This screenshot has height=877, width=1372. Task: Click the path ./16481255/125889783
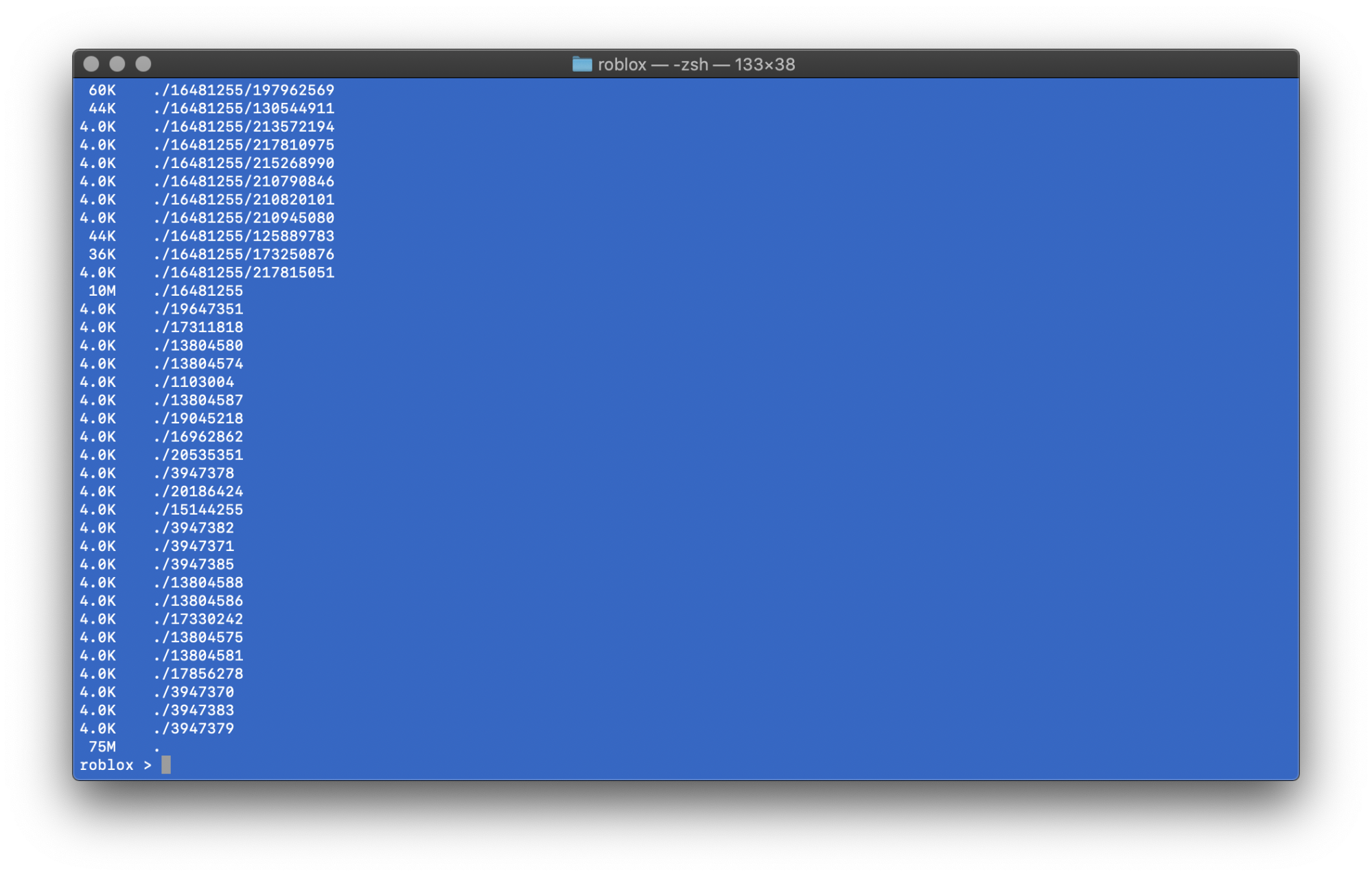point(244,236)
